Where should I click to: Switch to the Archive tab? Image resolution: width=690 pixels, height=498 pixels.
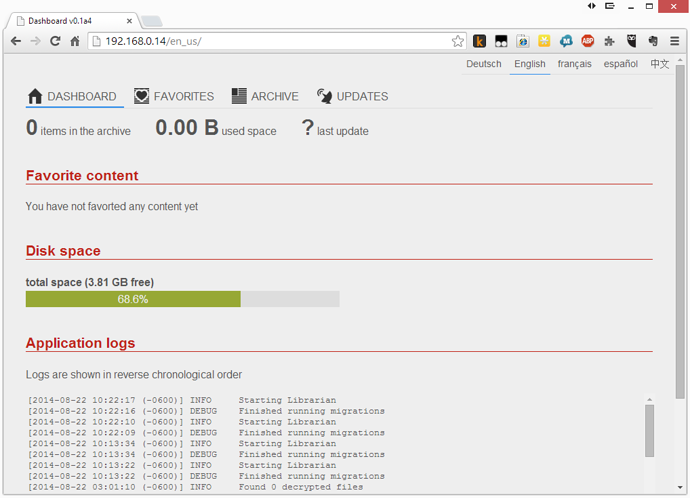265,96
